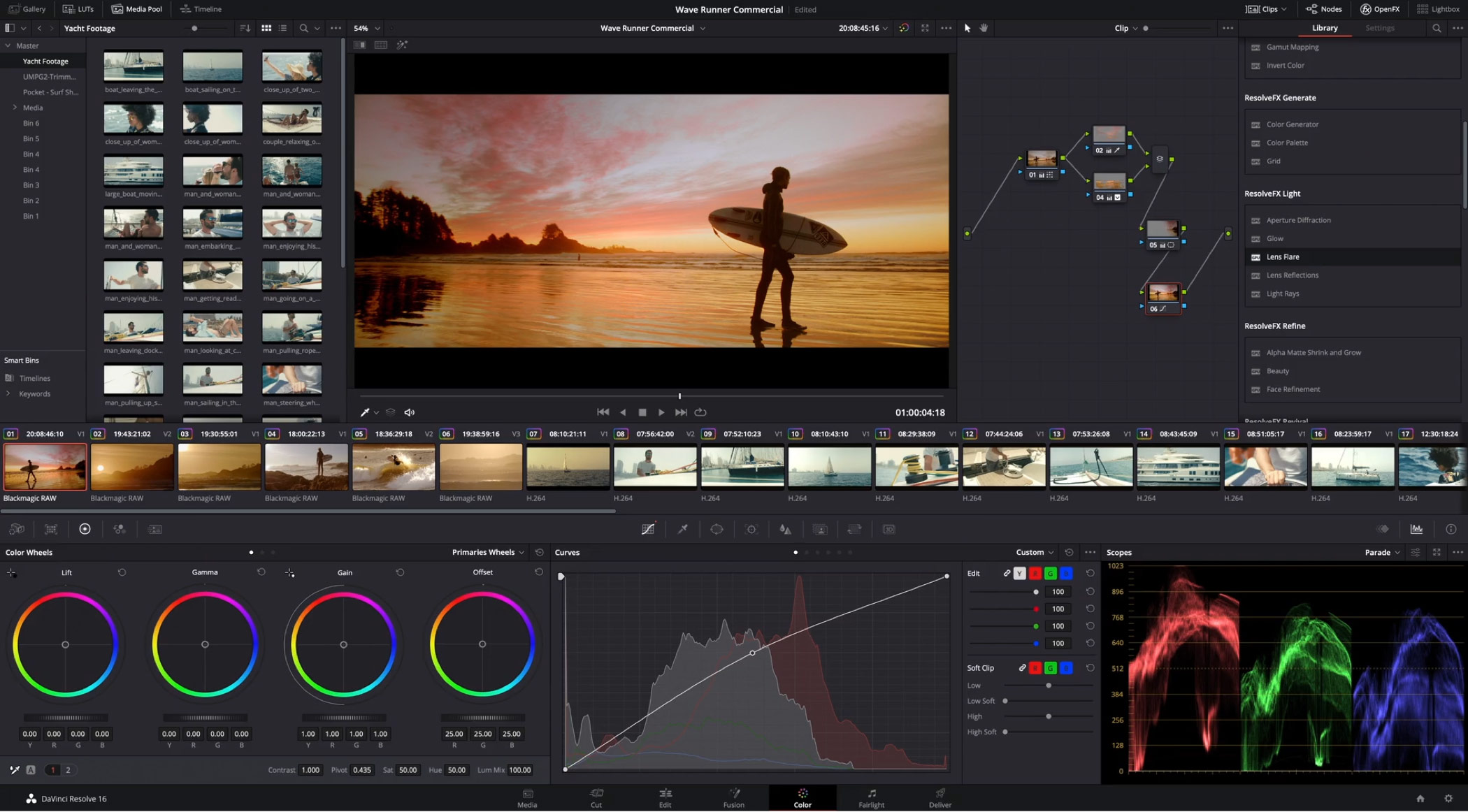Viewport: 1468px width, 812px height.
Task: Switch to the Fairlight page
Action: tap(871, 798)
